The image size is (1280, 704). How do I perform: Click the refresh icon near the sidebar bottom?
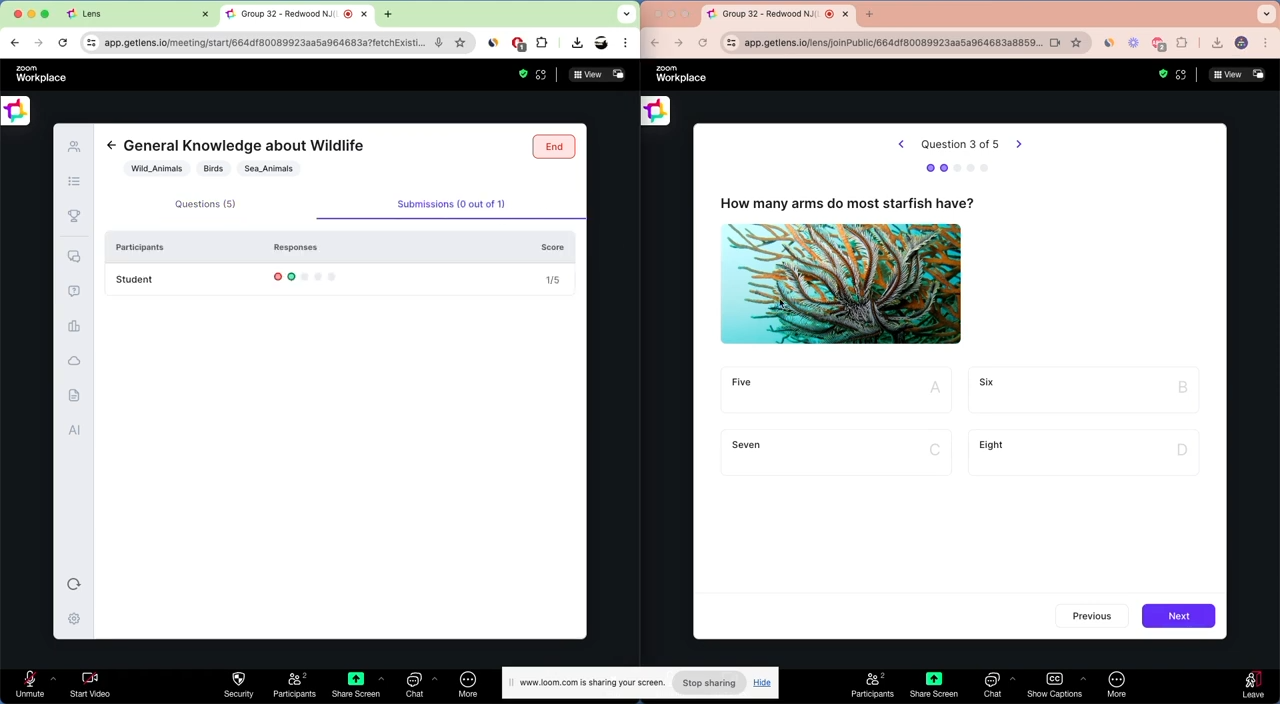(x=73, y=584)
